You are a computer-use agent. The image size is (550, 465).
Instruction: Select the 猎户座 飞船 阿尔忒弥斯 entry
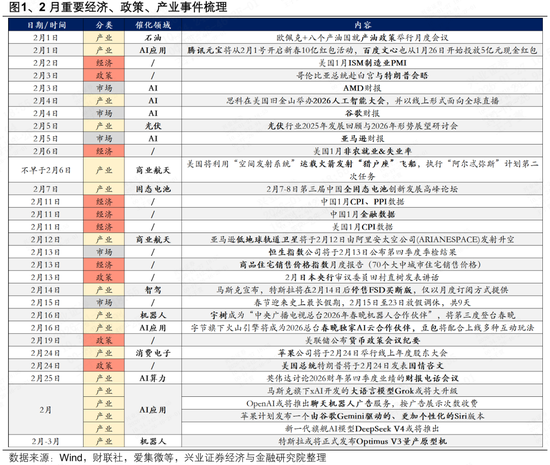click(x=362, y=170)
